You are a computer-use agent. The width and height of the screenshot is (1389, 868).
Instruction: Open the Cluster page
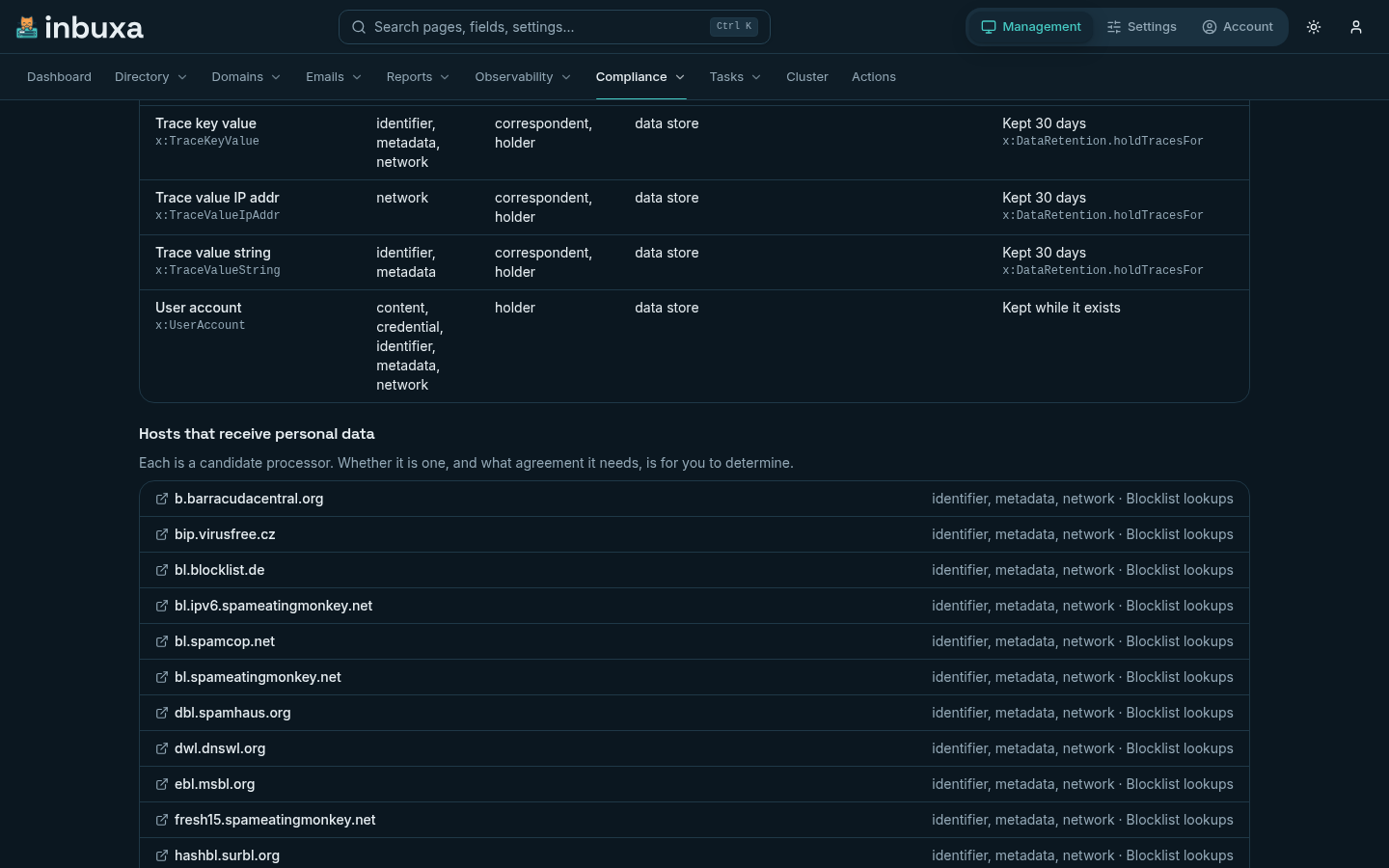tap(807, 77)
